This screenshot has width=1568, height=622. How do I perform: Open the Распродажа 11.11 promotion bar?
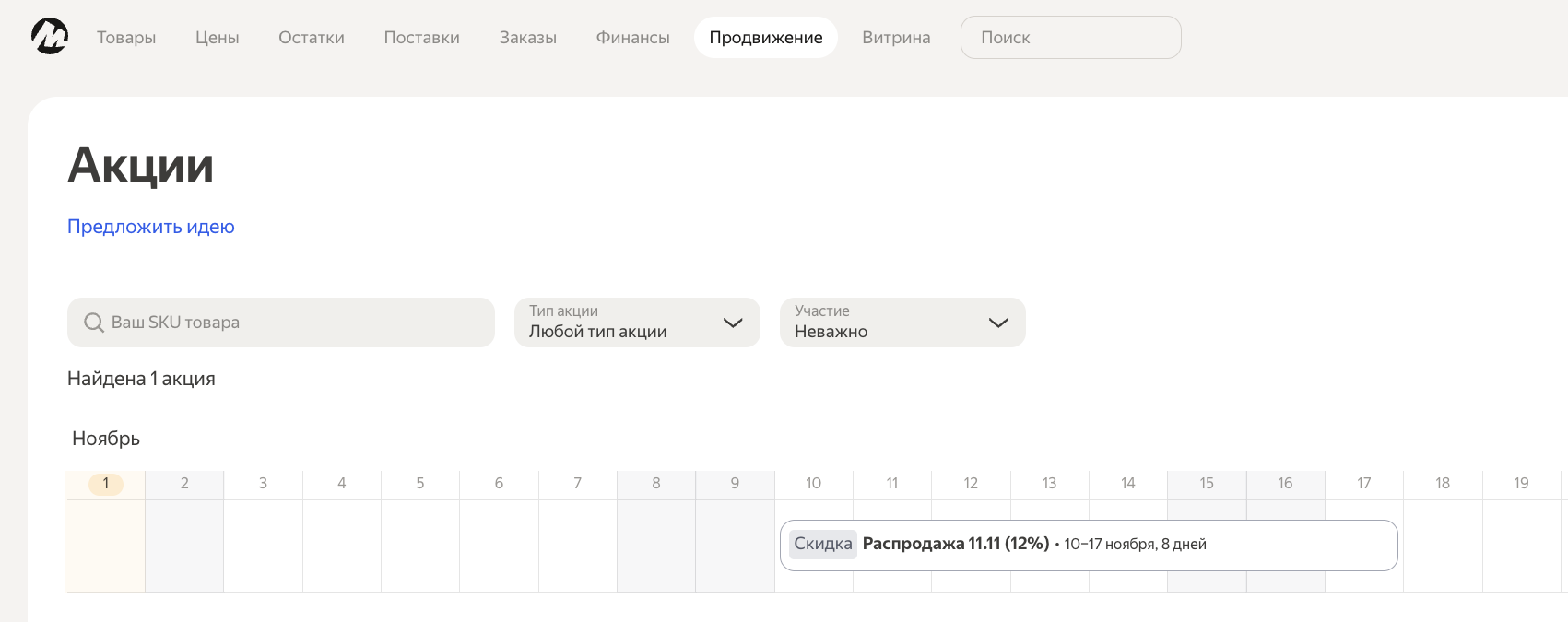coord(1088,545)
